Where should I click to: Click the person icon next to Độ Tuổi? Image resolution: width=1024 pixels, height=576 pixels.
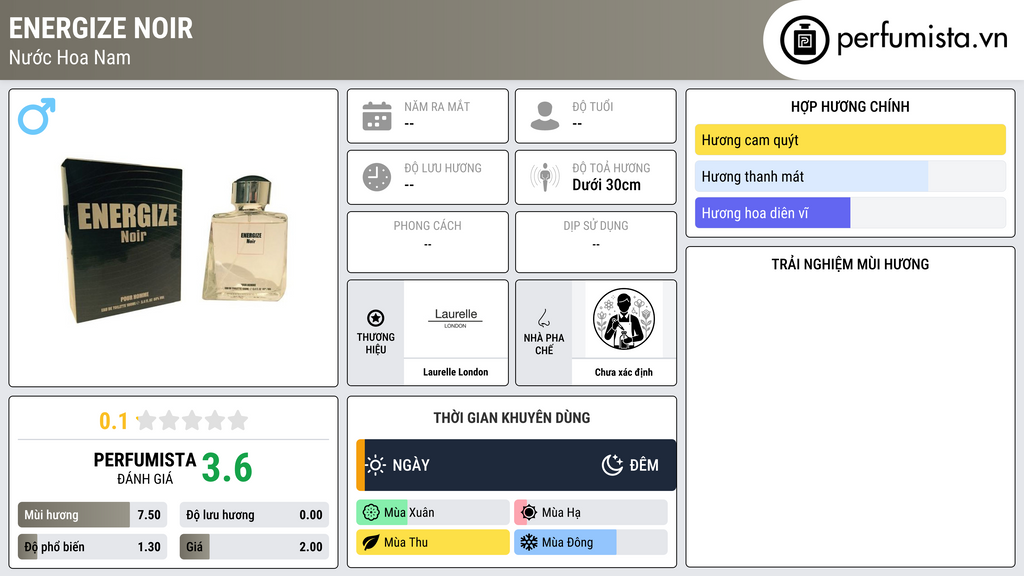[x=545, y=116]
